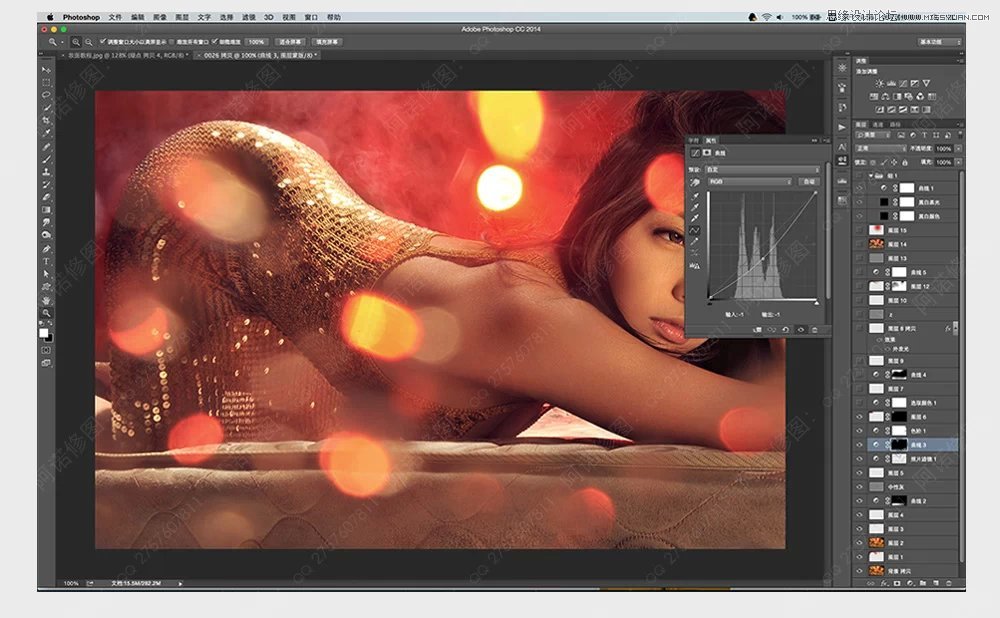1000x618 pixels.
Task: Click the 100% zoom button in options bar
Action: click(x=256, y=42)
